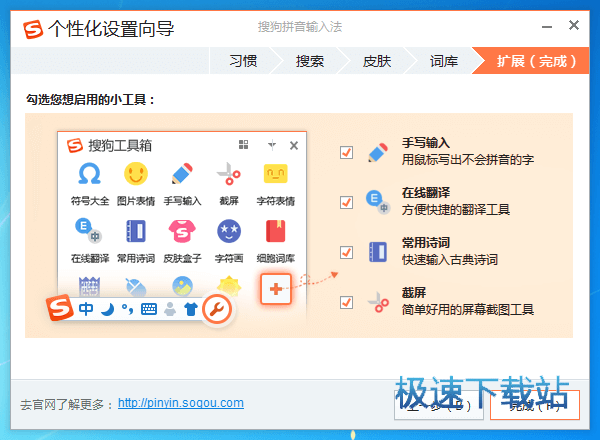Click the 简单好用的屏幕截图工具 description
This screenshot has height=440, width=600.
click(x=468, y=310)
